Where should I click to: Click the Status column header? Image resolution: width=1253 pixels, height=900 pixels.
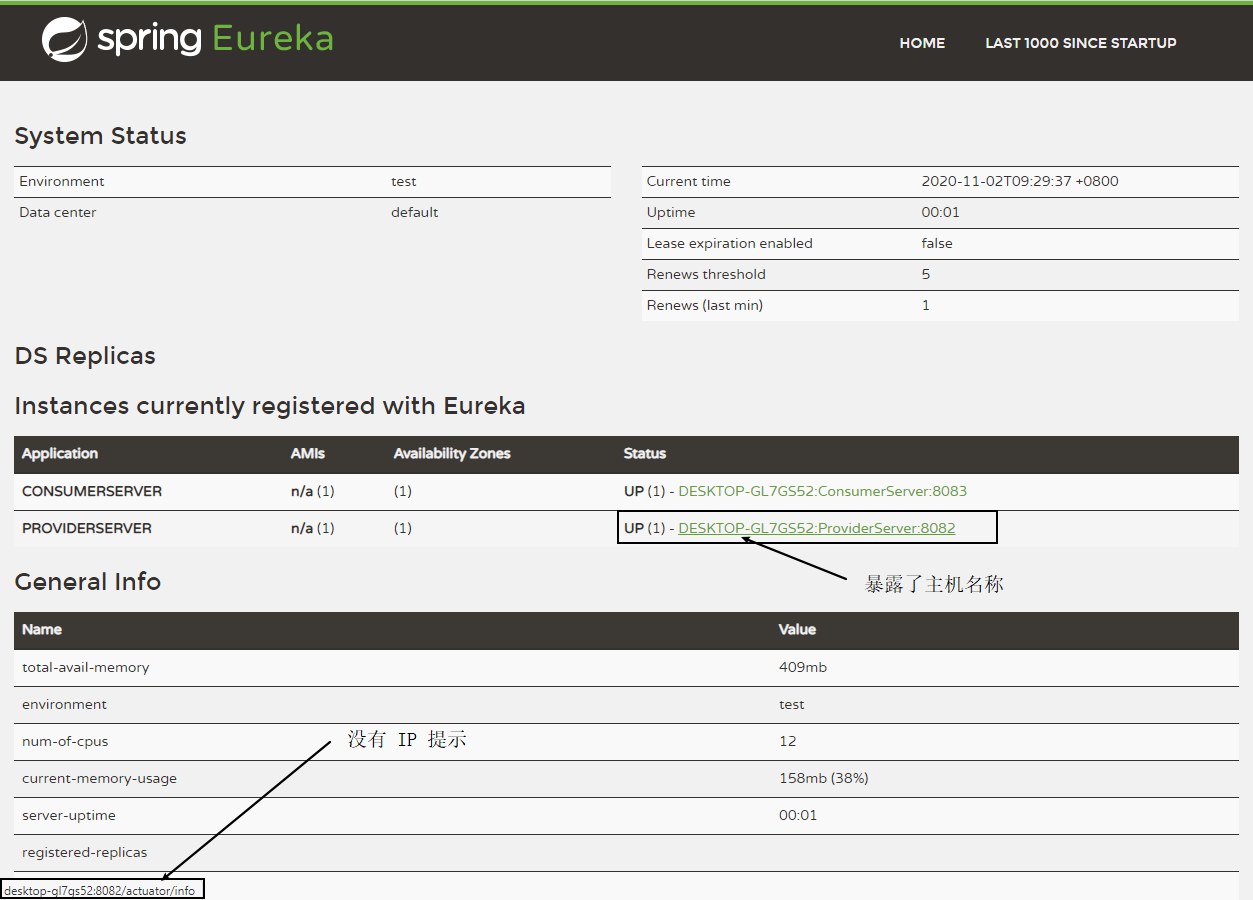click(x=644, y=454)
